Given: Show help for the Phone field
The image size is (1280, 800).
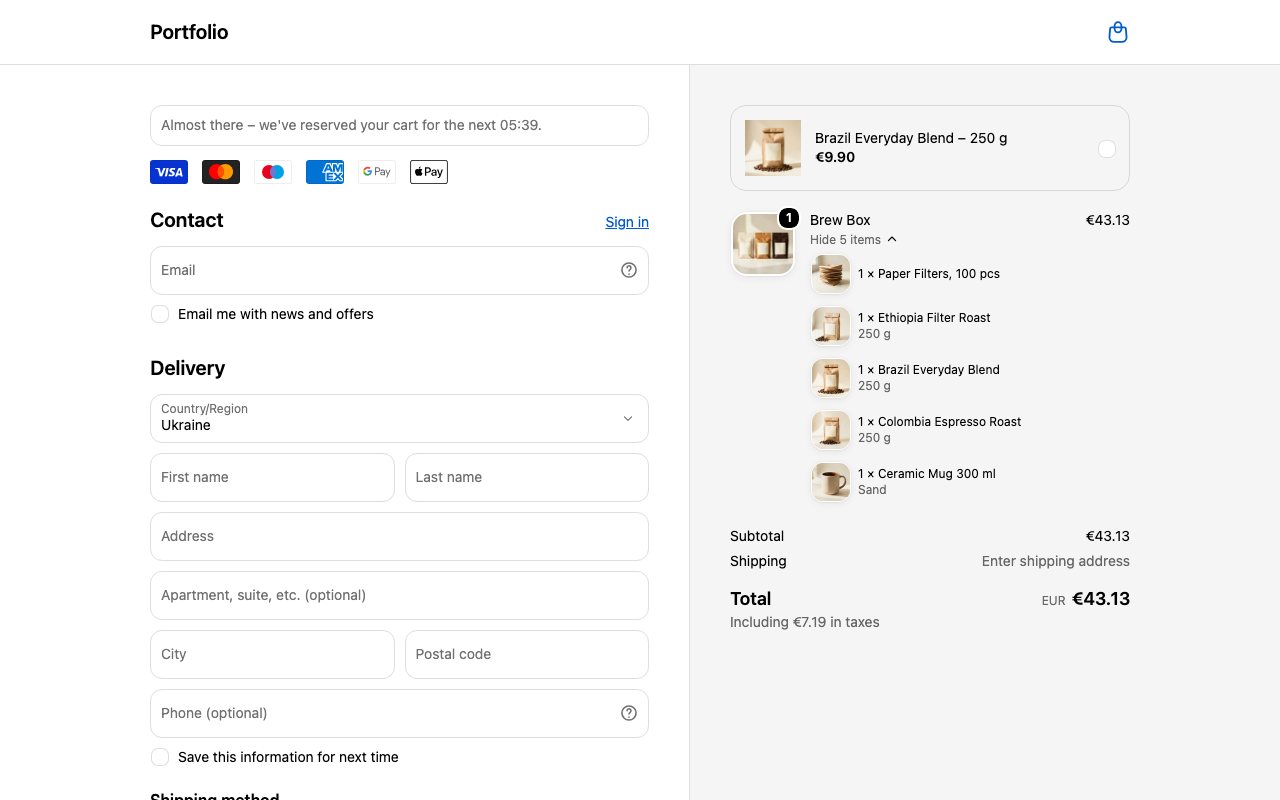Looking at the screenshot, I should pyautogui.click(x=629, y=713).
